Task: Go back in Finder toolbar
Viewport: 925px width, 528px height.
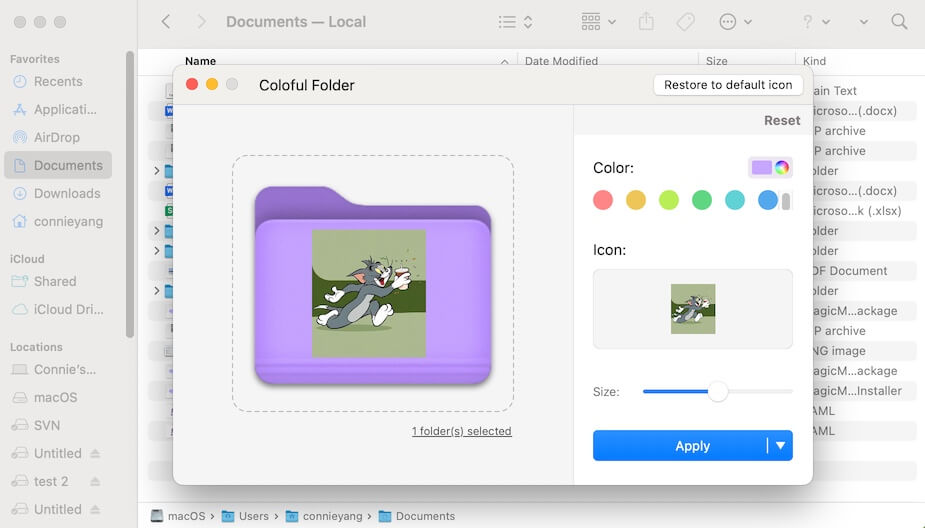Action: coord(166,22)
